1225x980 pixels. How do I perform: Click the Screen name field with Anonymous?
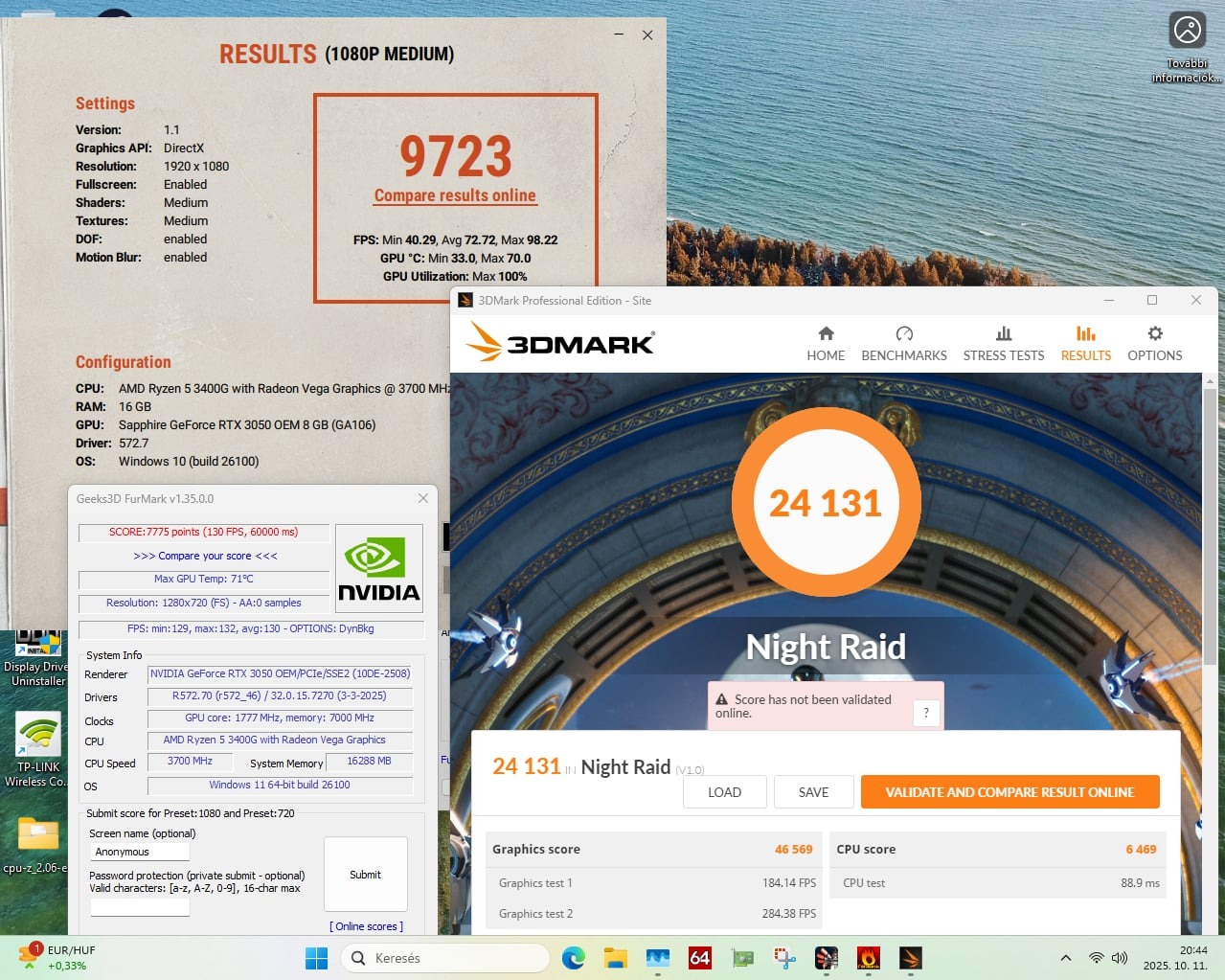141,852
